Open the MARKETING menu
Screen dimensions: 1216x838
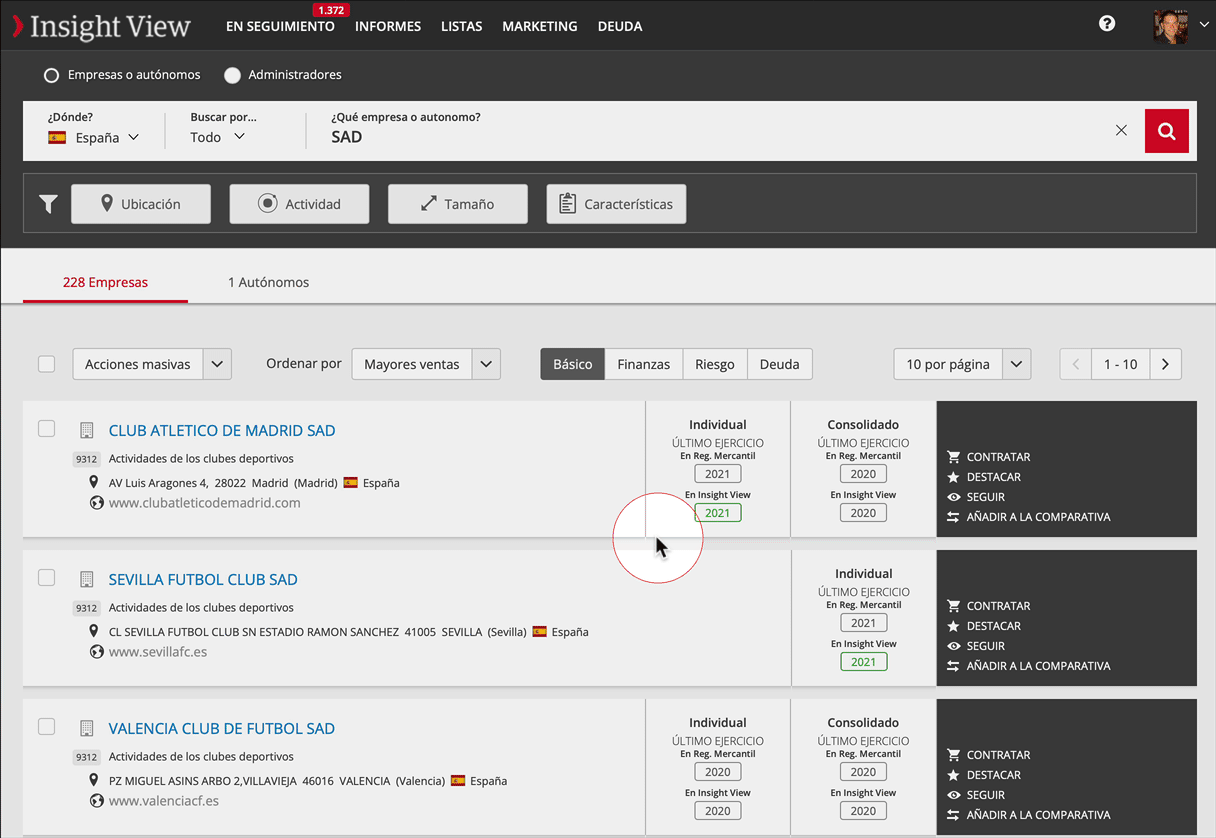click(540, 27)
